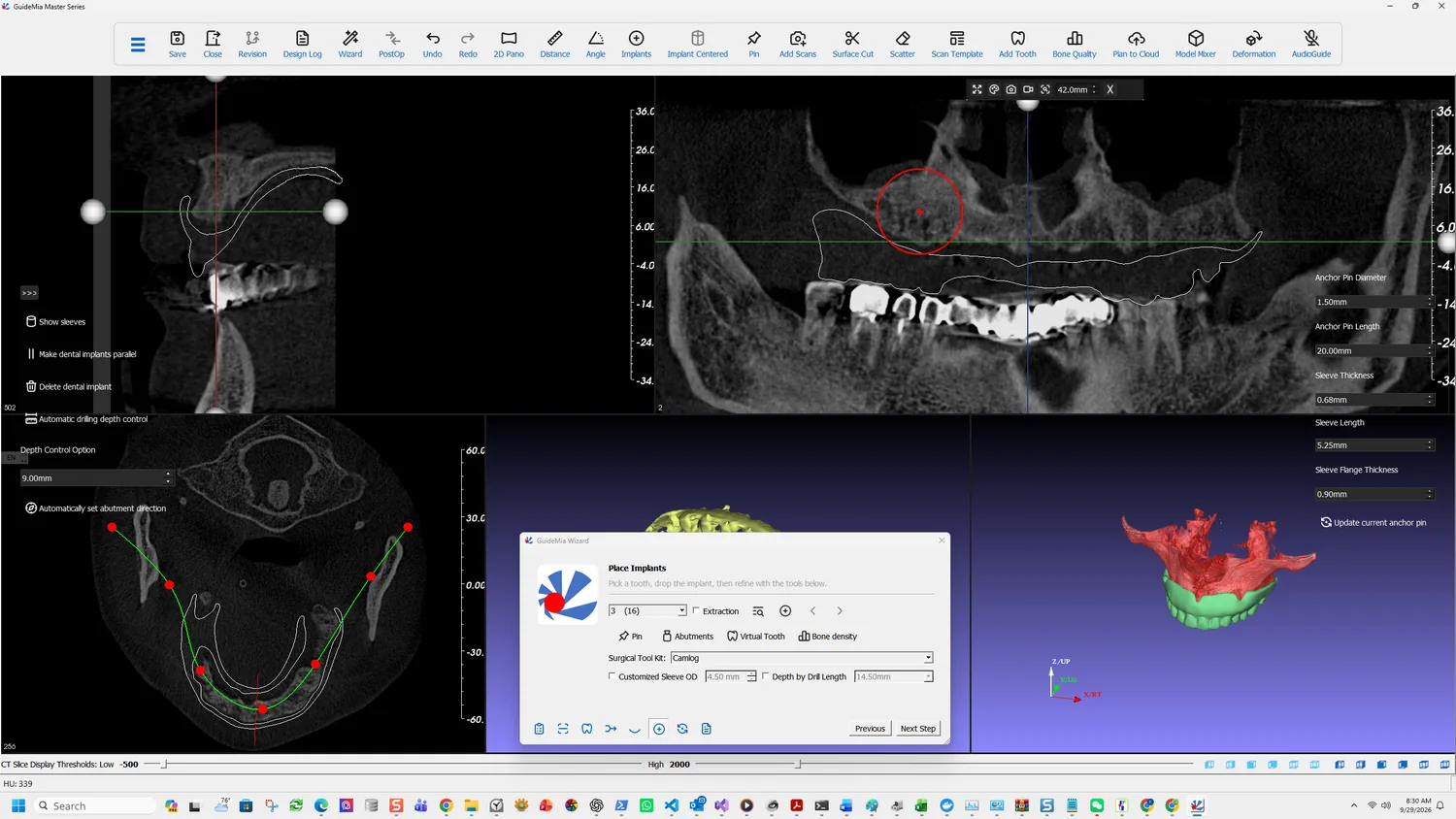Image resolution: width=1456 pixels, height=819 pixels.
Task: Click the add implant plus icon in the wizard
Action: [x=785, y=610]
